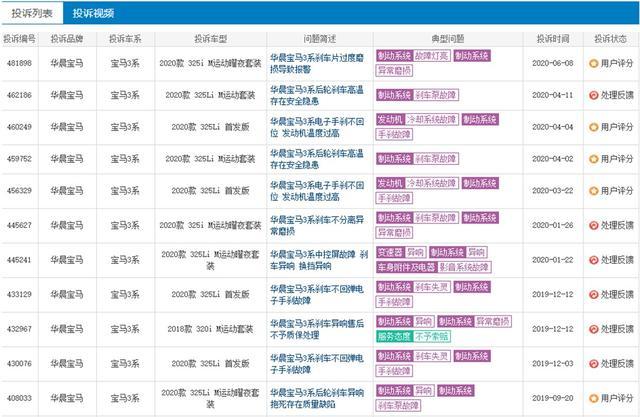Click the 影音系统故障 tag

tap(464, 268)
